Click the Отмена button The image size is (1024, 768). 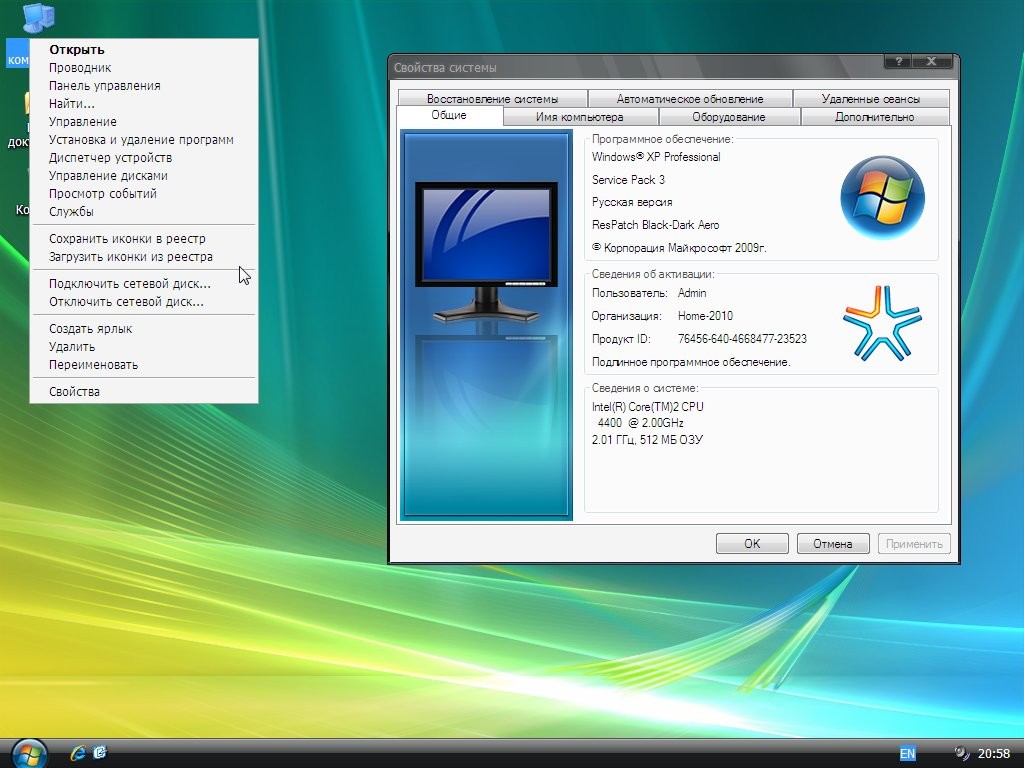(x=833, y=543)
